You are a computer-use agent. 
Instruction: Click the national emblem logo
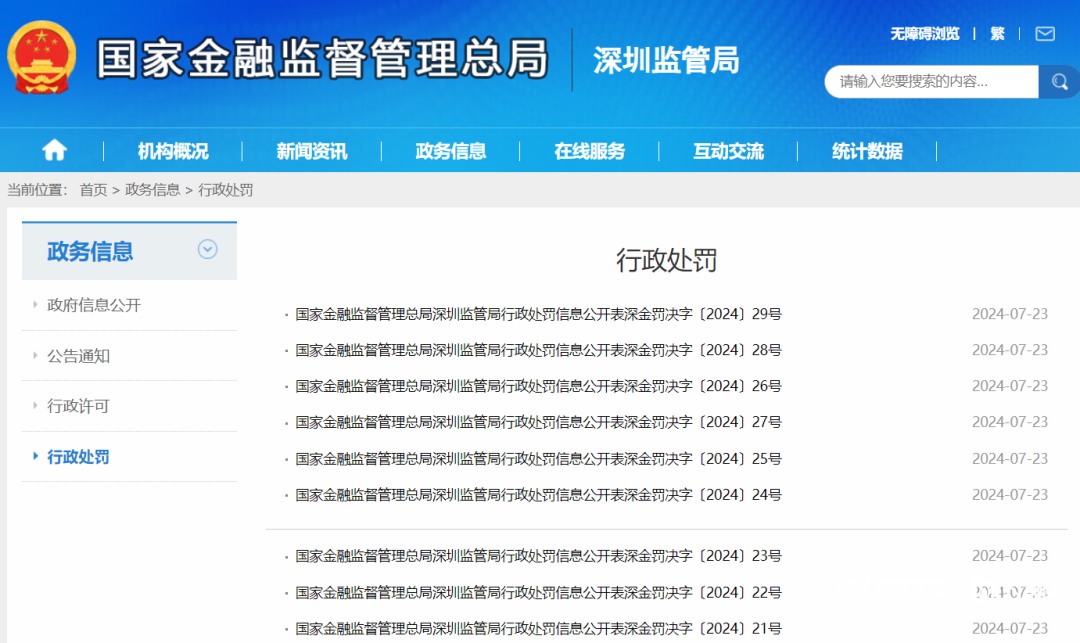point(41,58)
